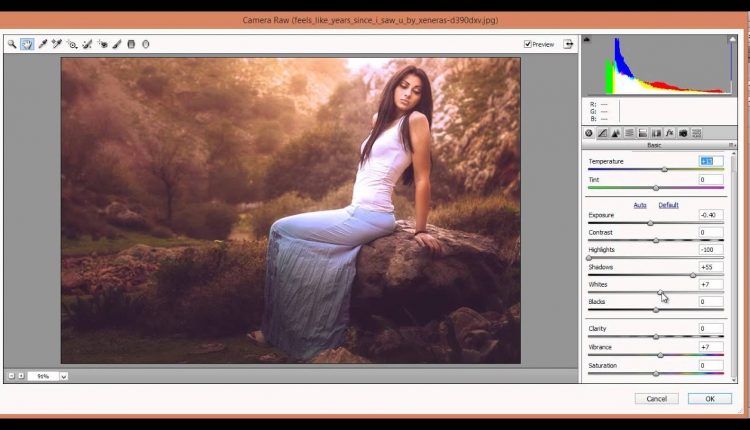Image resolution: width=750 pixels, height=430 pixels.
Task: Open the Camera Calibration panel tab
Action: (x=683, y=133)
